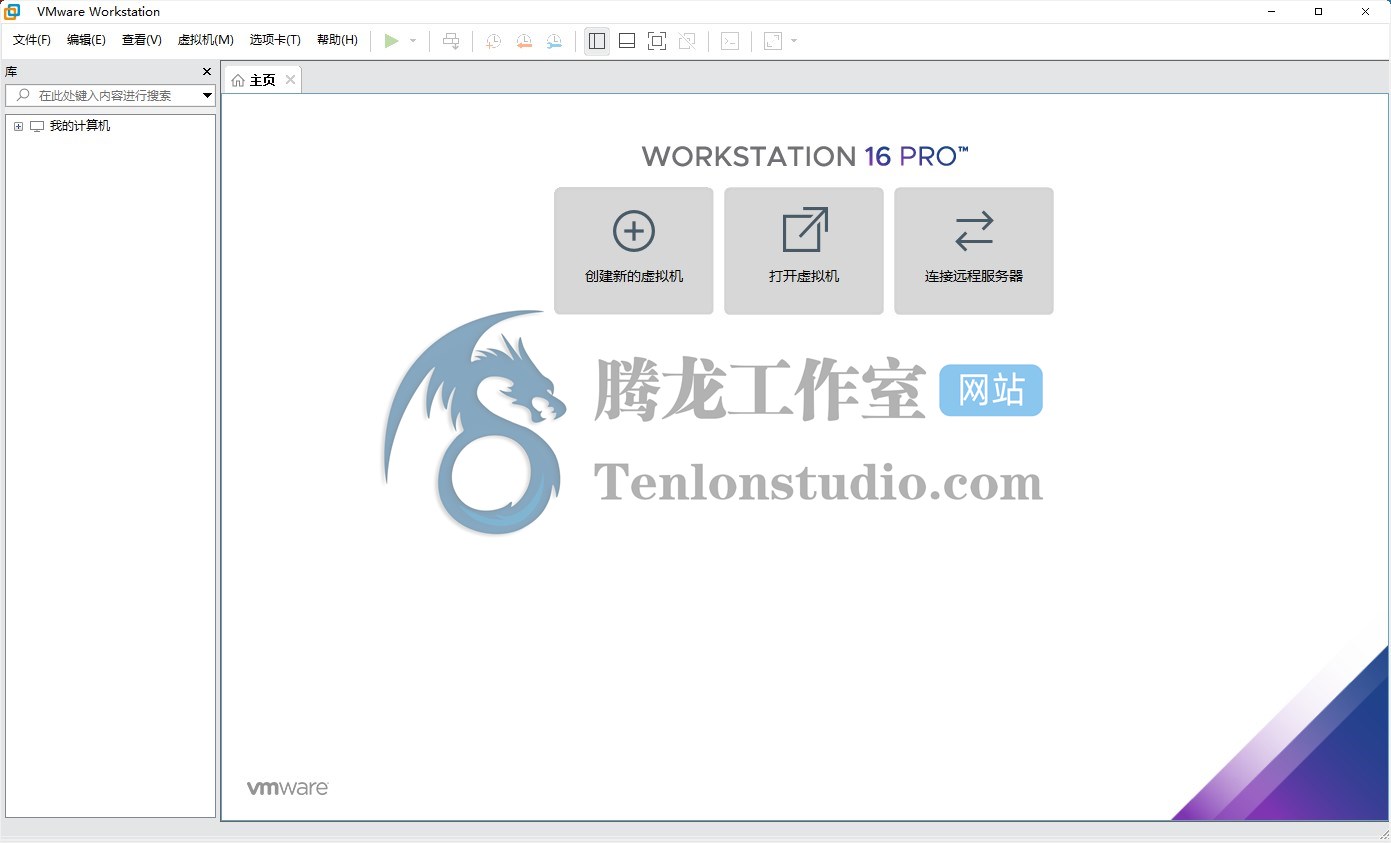
Task: Click the home icon on the 主页 tab
Action: point(238,80)
